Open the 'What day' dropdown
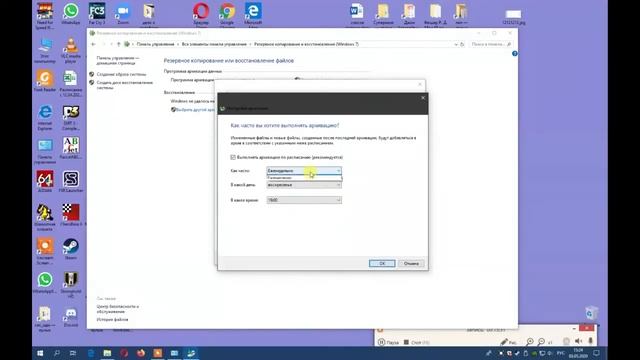The height and width of the screenshot is (360, 640). [304, 185]
